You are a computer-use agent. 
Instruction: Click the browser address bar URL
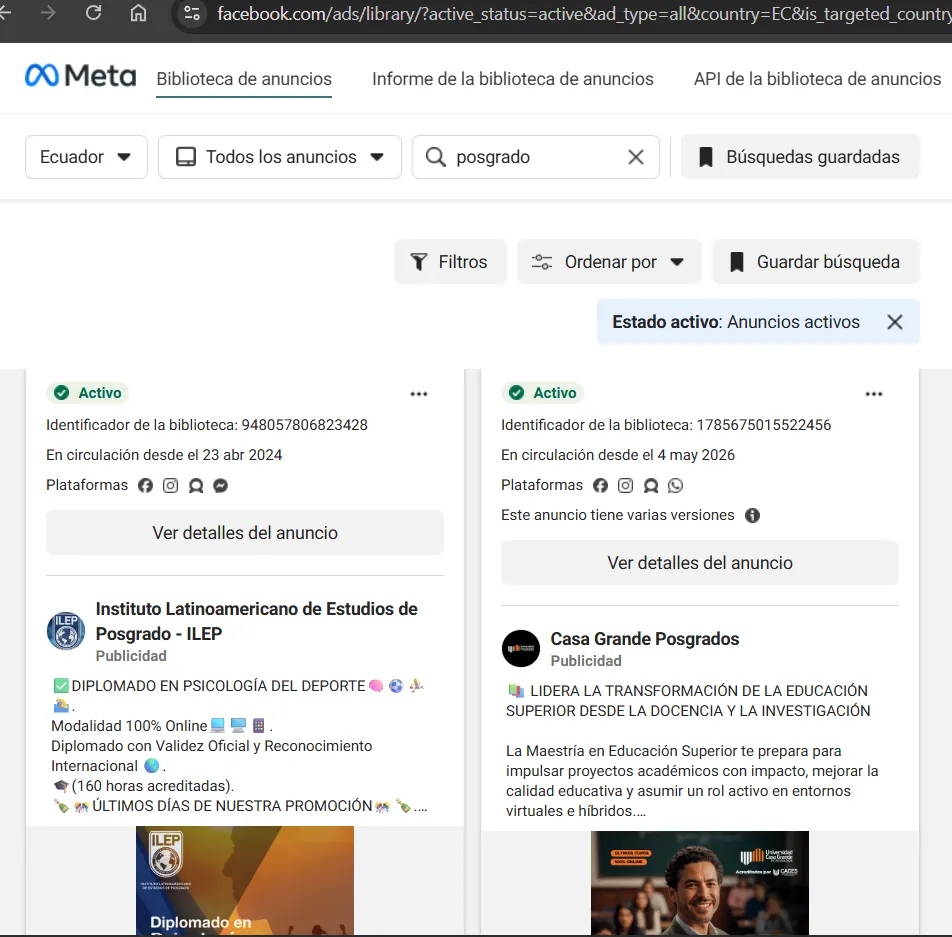[x=583, y=13]
